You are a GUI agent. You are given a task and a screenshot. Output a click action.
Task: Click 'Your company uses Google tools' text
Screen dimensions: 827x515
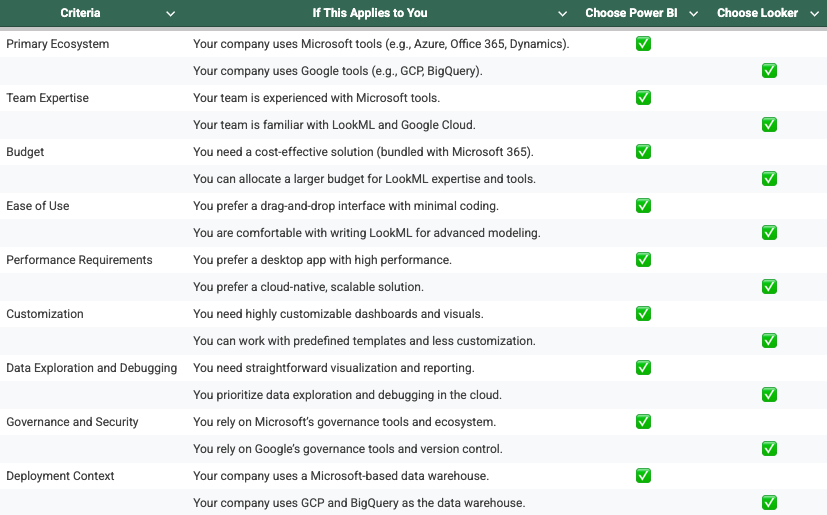(x=338, y=71)
